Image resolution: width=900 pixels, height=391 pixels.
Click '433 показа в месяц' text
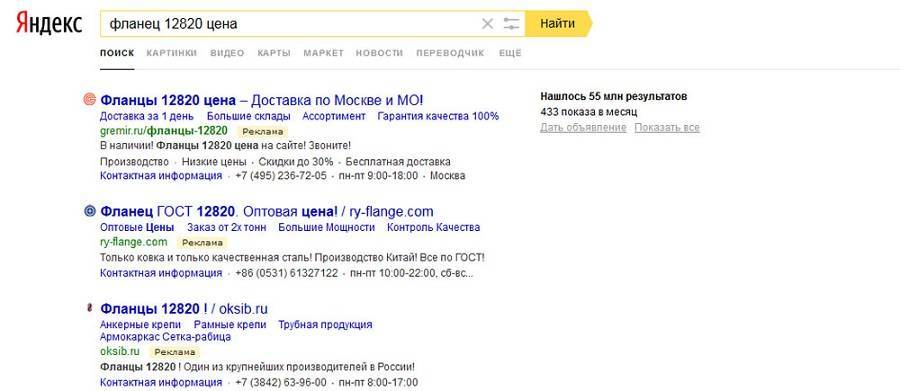click(588, 112)
